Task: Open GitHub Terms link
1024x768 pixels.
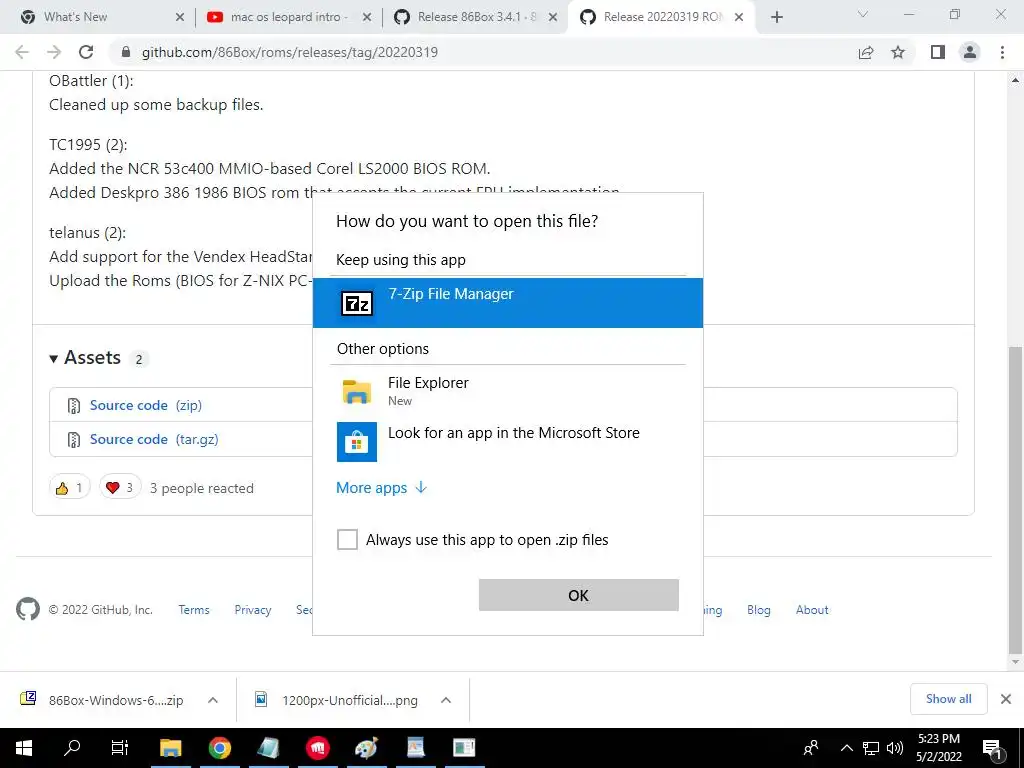Action: point(194,609)
